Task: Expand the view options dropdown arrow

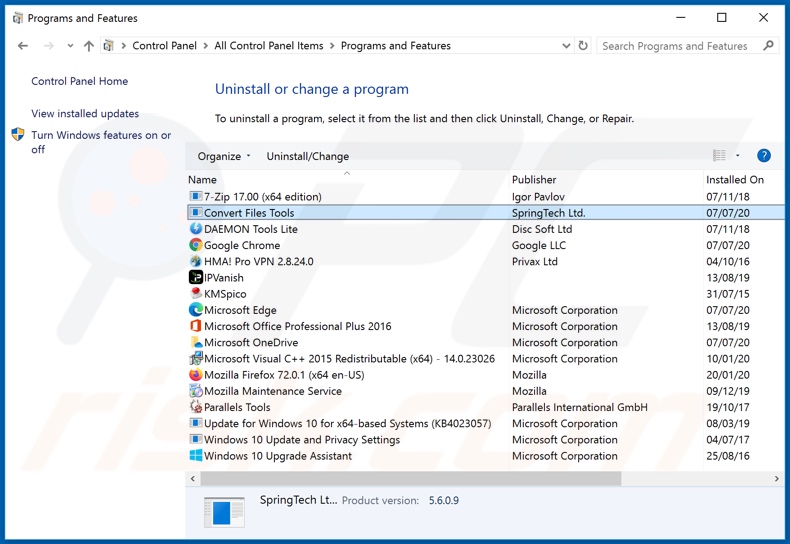Action: 738,156
